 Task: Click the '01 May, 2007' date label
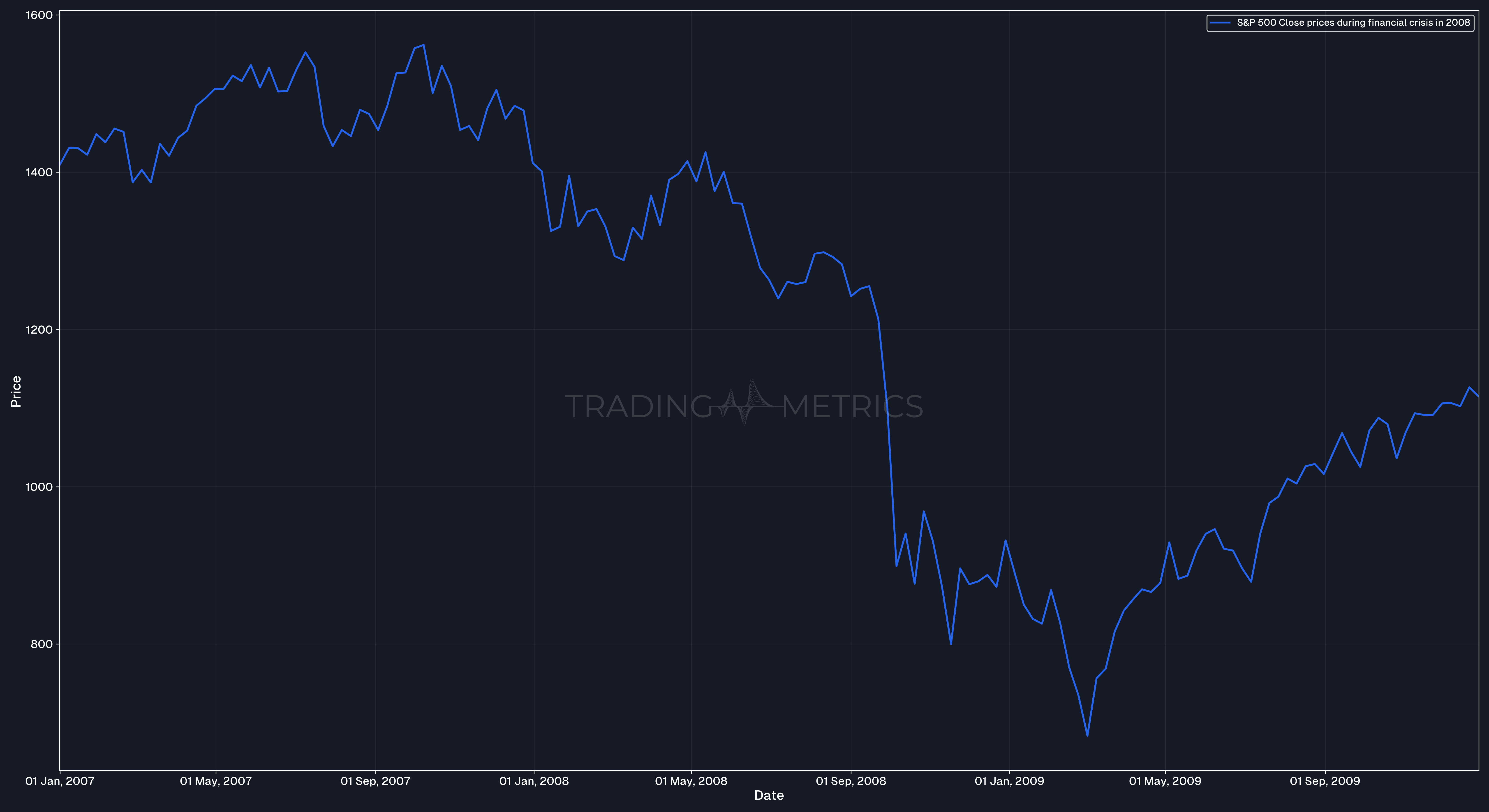pyautogui.click(x=216, y=781)
